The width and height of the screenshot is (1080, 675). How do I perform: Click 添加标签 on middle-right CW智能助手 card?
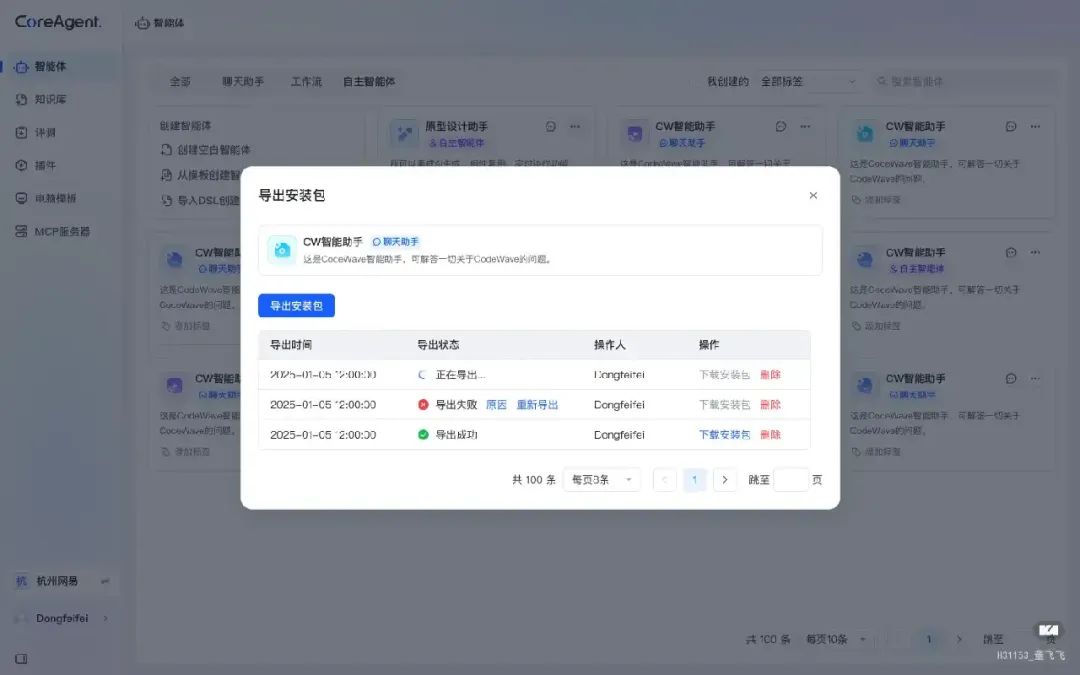[x=876, y=326]
